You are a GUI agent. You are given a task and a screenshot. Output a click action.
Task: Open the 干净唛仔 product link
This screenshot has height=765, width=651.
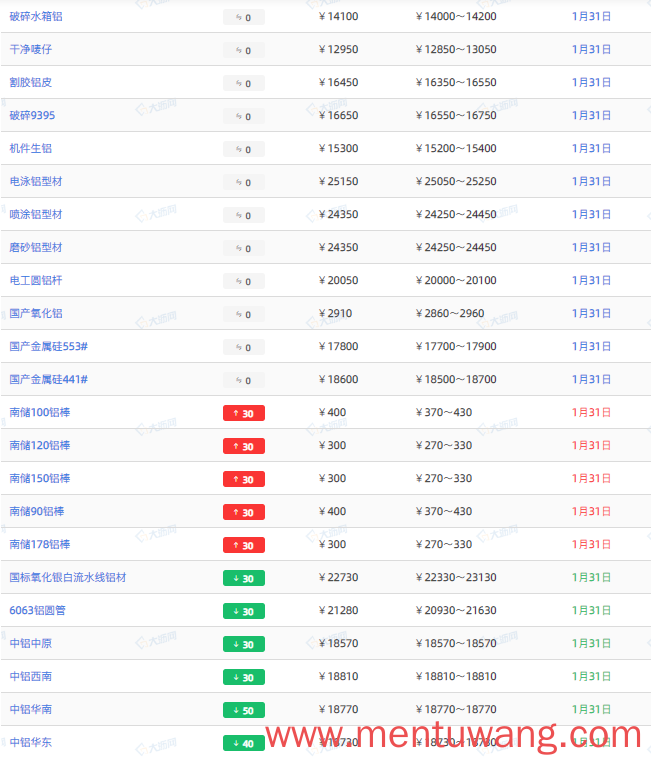click(31, 49)
